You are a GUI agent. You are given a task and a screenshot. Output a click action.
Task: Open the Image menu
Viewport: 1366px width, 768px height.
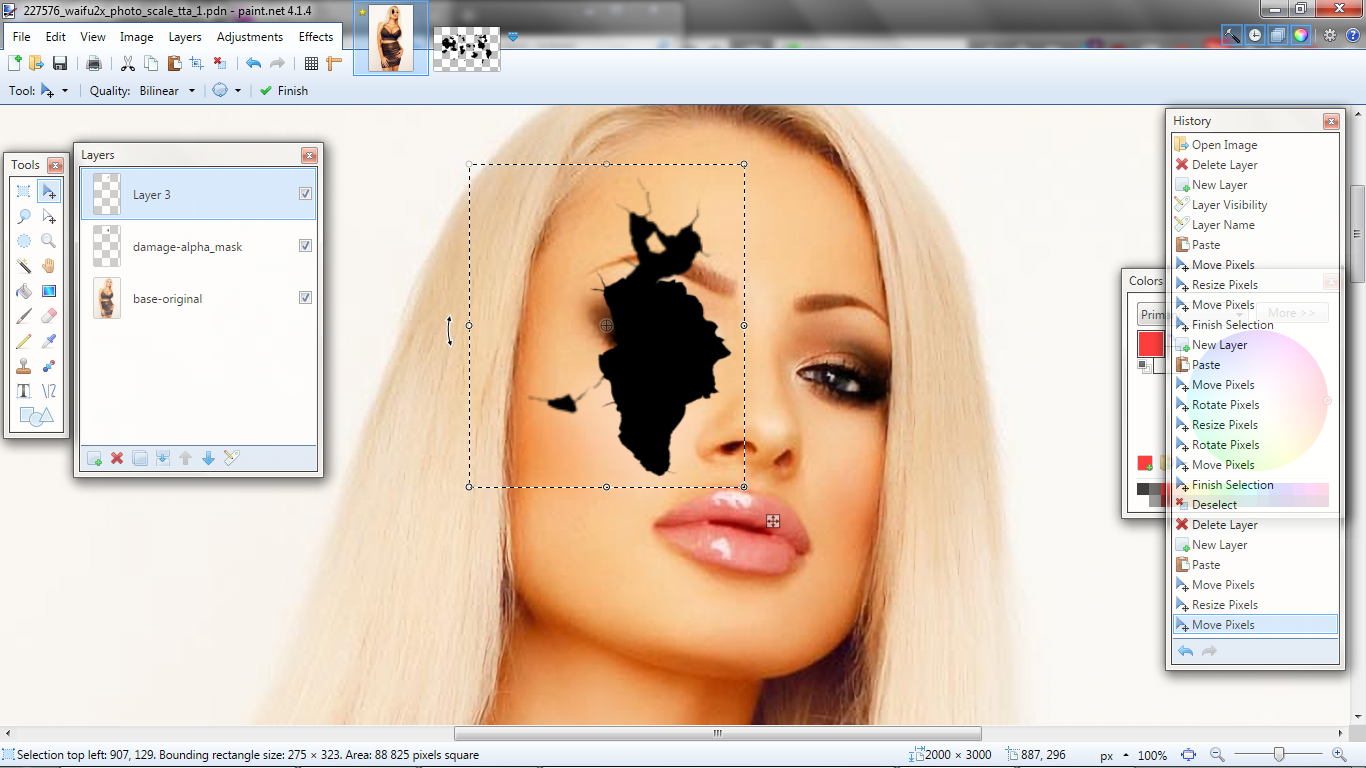(137, 37)
